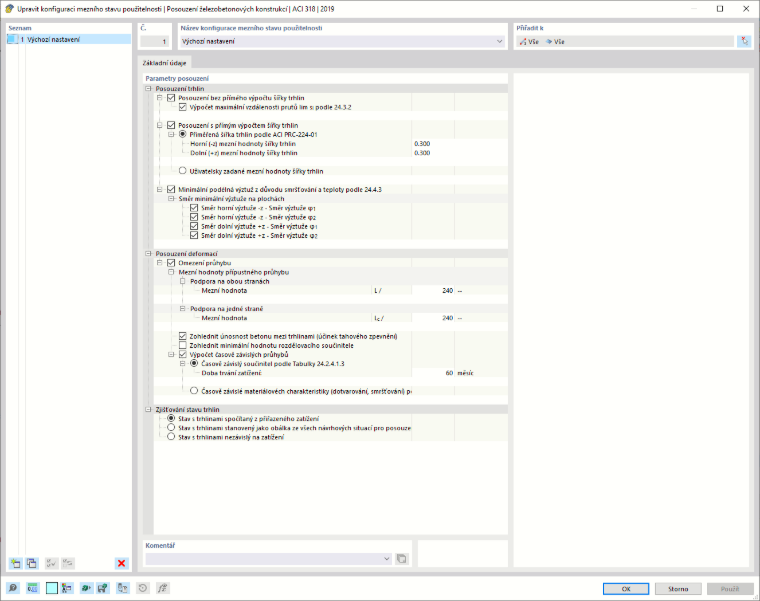Select Stav s trhlinami nezávislý na zatížení
This screenshot has height=601, width=760.
coord(171,437)
